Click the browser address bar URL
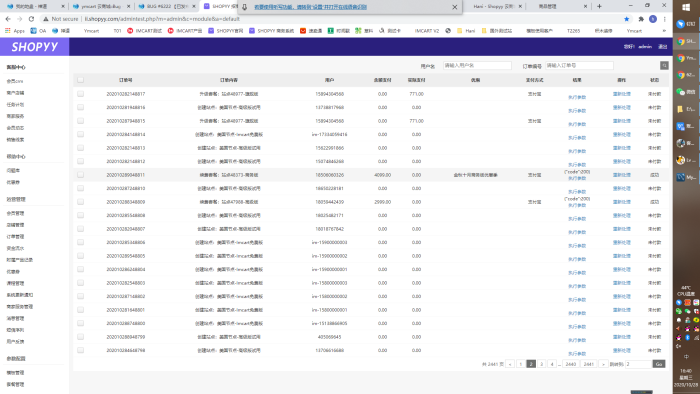The height and width of the screenshot is (394, 700). point(162,19)
